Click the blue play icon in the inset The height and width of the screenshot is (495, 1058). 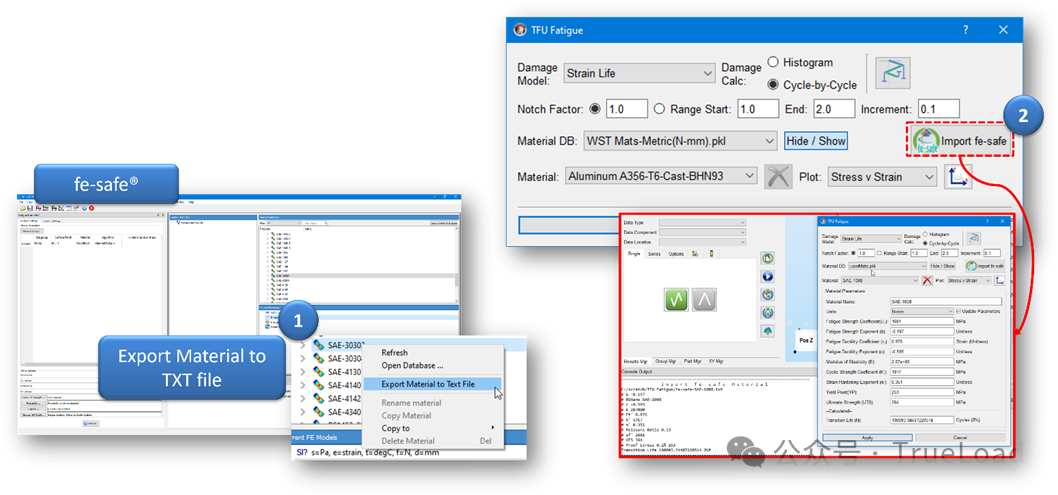pyautogui.click(x=768, y=276)
